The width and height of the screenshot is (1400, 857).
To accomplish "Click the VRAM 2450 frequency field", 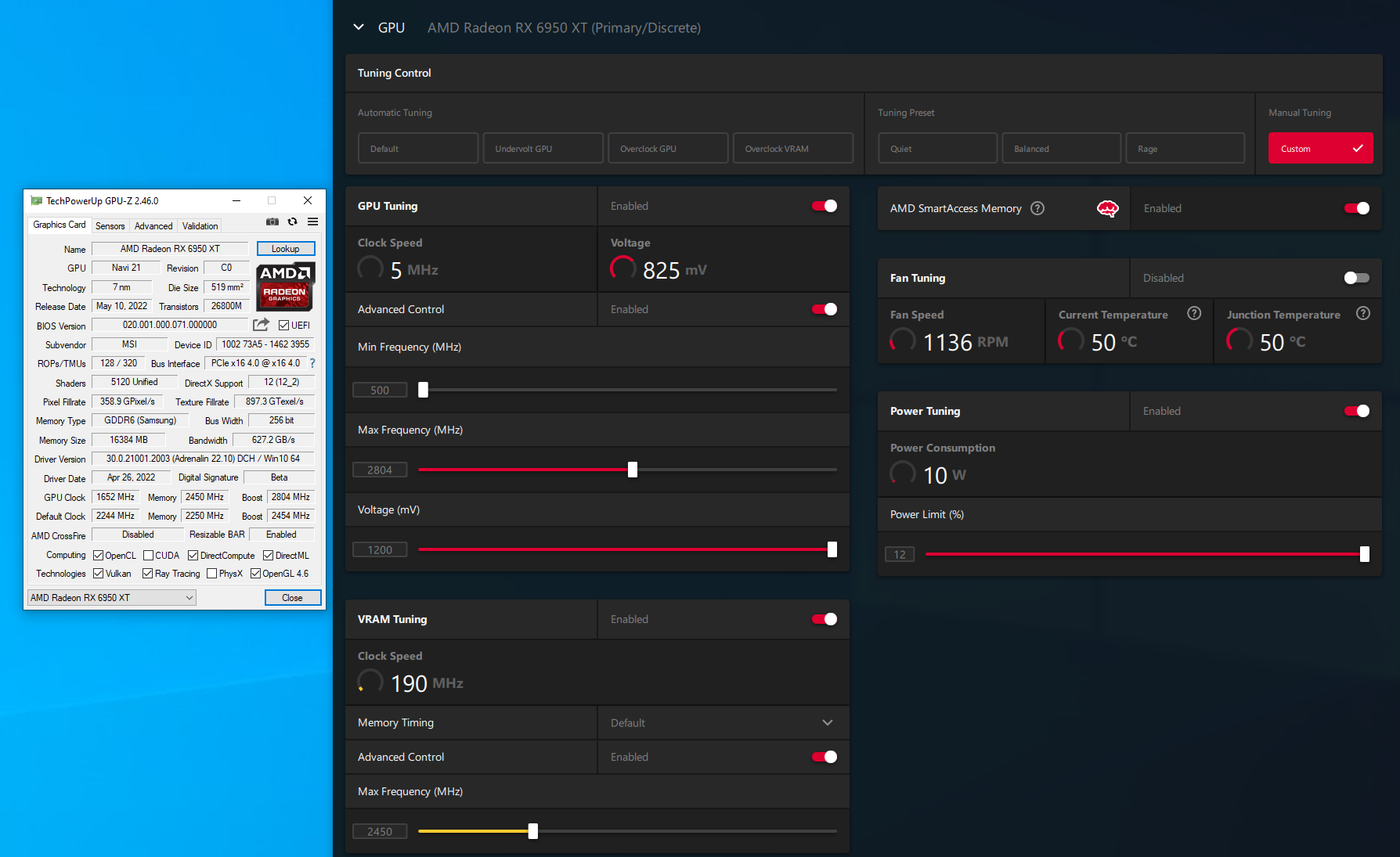I will click(380, 831).
